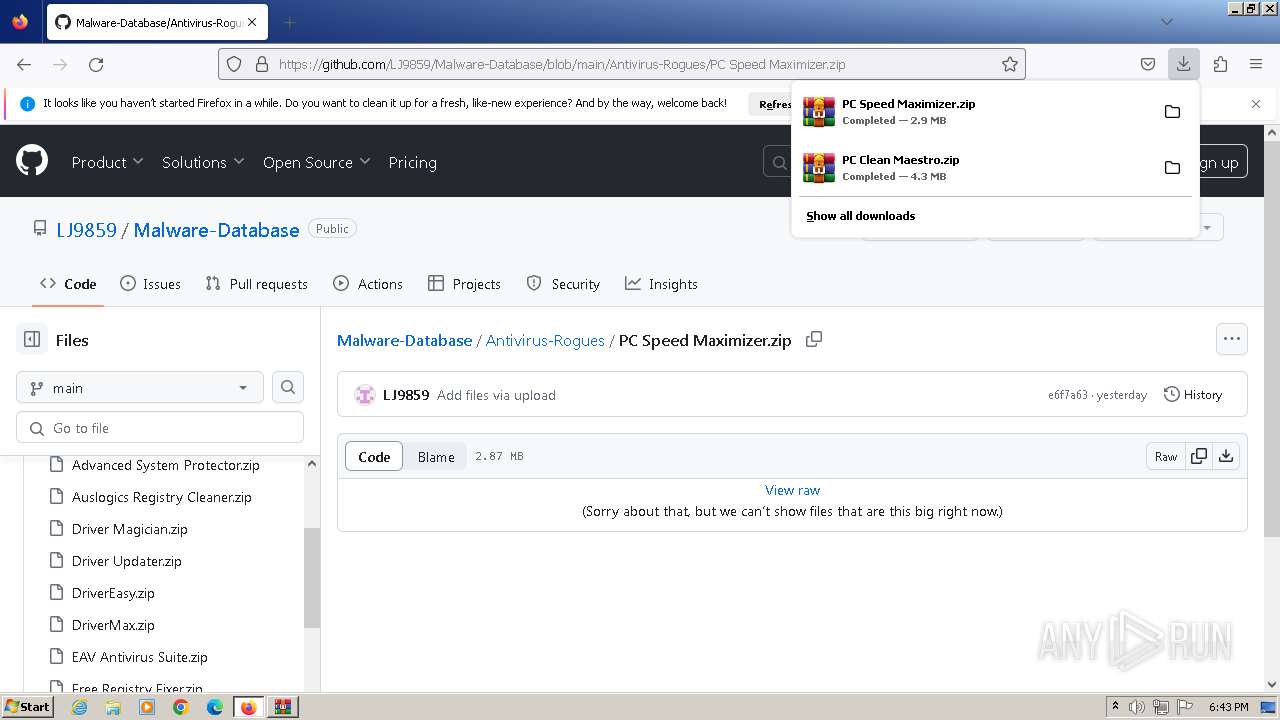Copy raw file contents icon
Image resolution: width=1280 pixels, height=720 pixels.
(1198, 456)
